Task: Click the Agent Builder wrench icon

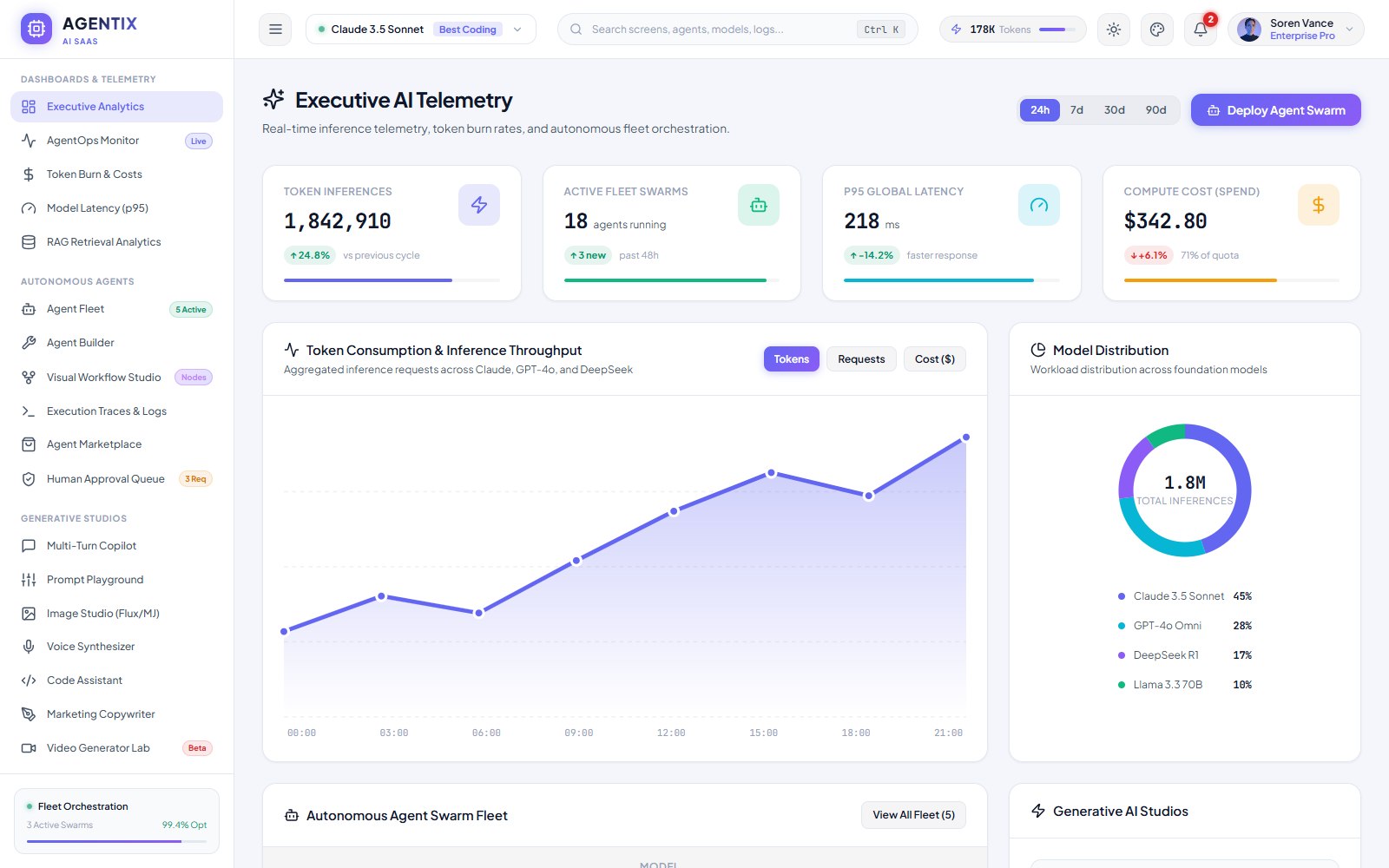Action: [x=29, y=343]
